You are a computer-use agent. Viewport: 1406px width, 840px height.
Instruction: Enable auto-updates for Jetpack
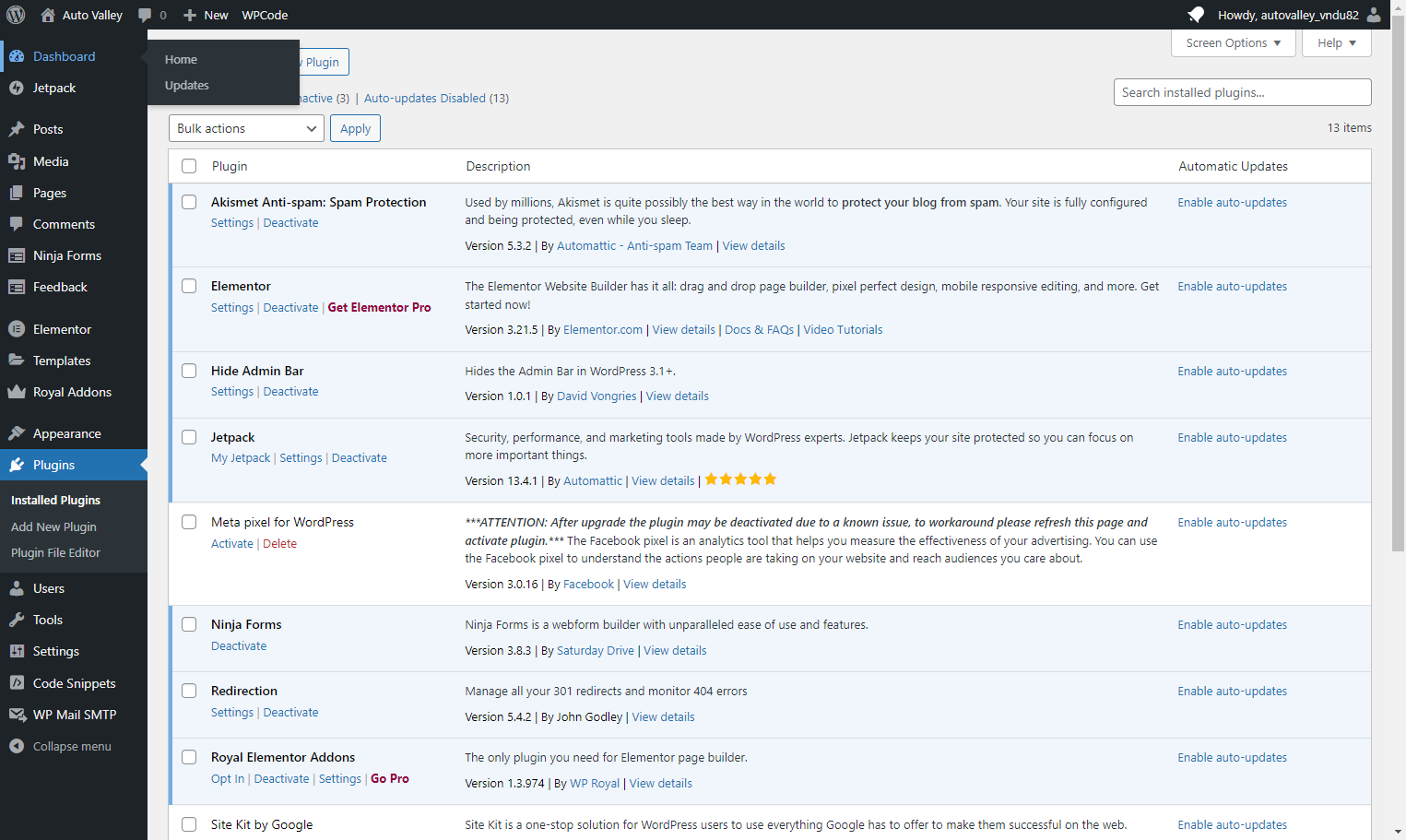1232,437
